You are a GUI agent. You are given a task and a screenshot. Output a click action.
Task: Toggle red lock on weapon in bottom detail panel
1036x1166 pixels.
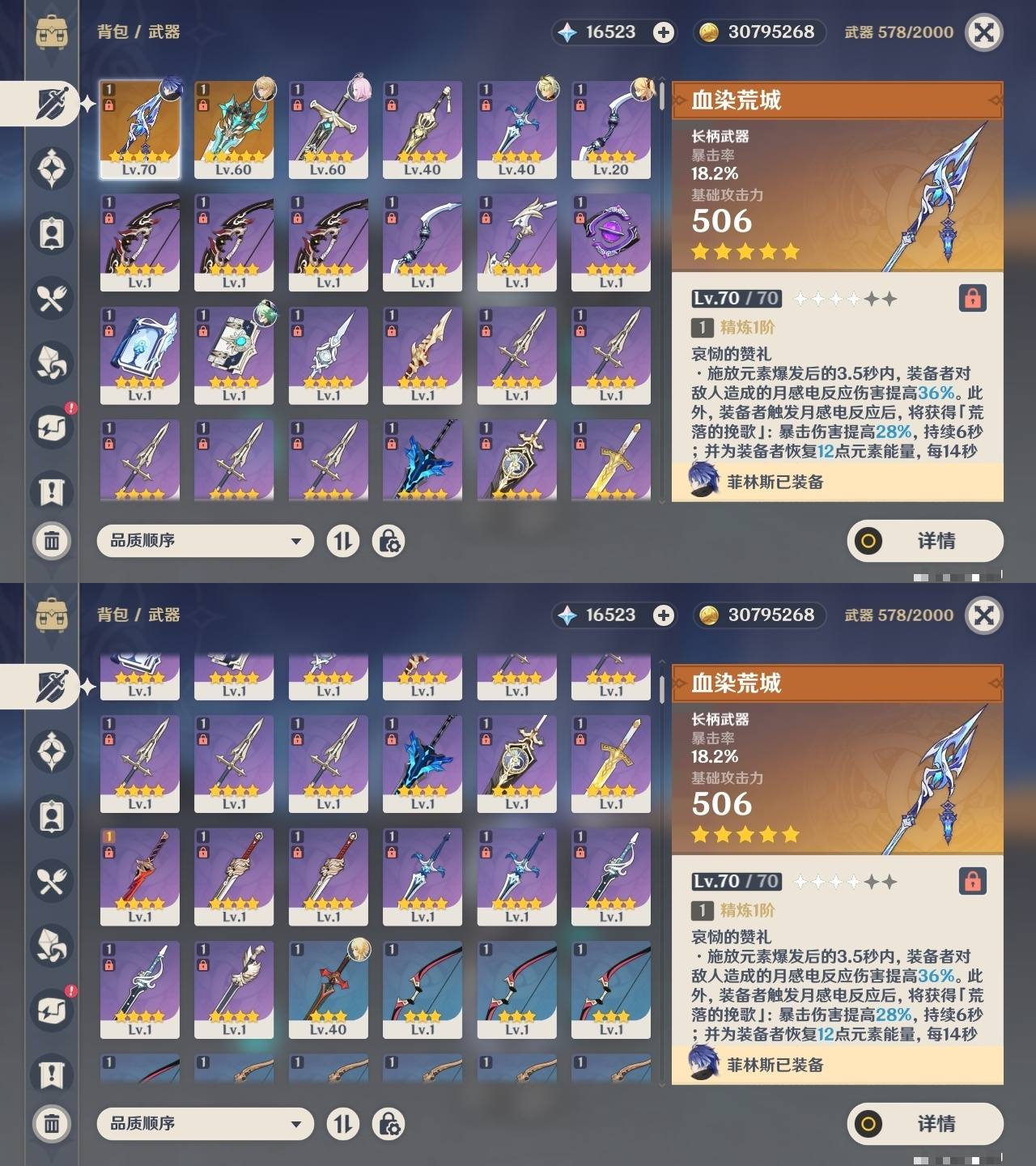tap(973, 881)
